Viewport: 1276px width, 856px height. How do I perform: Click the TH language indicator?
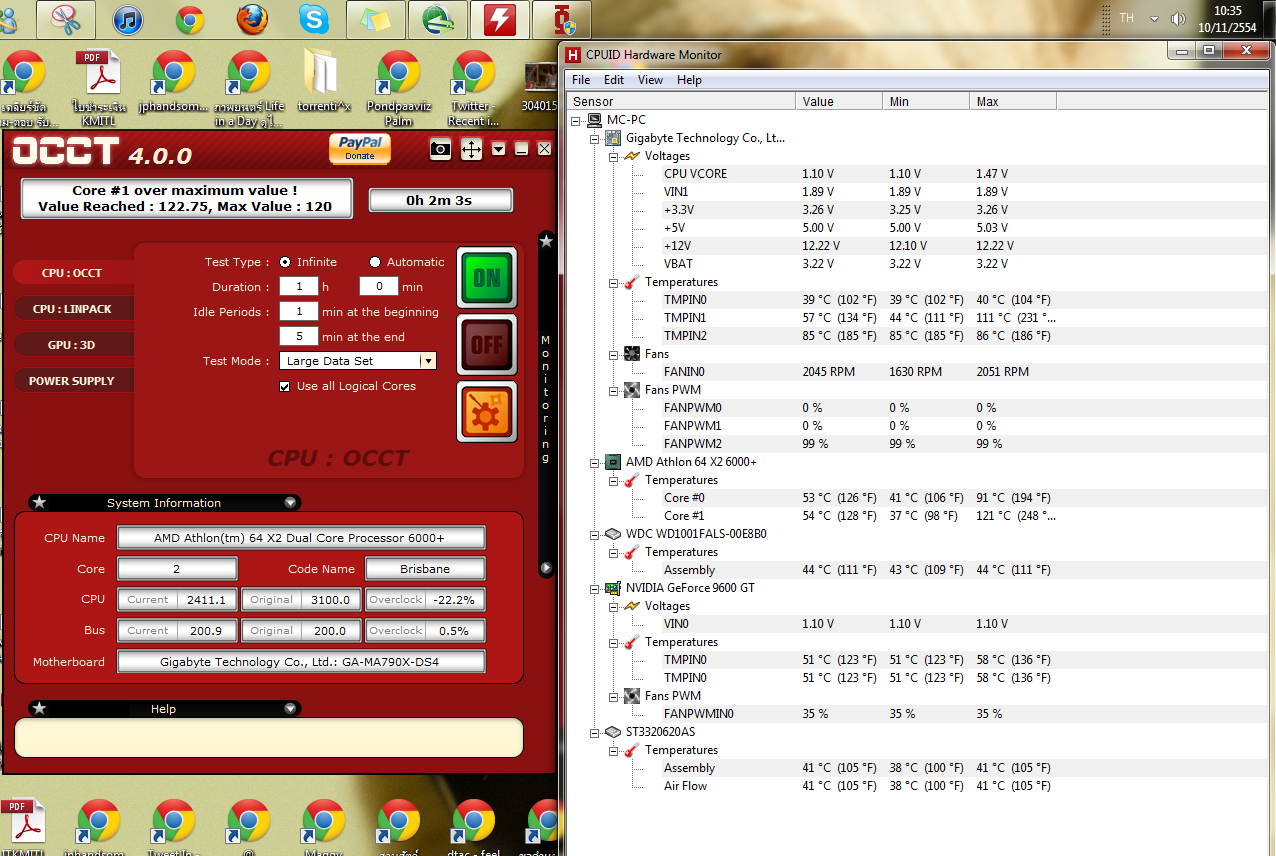tap(1127, 19)
